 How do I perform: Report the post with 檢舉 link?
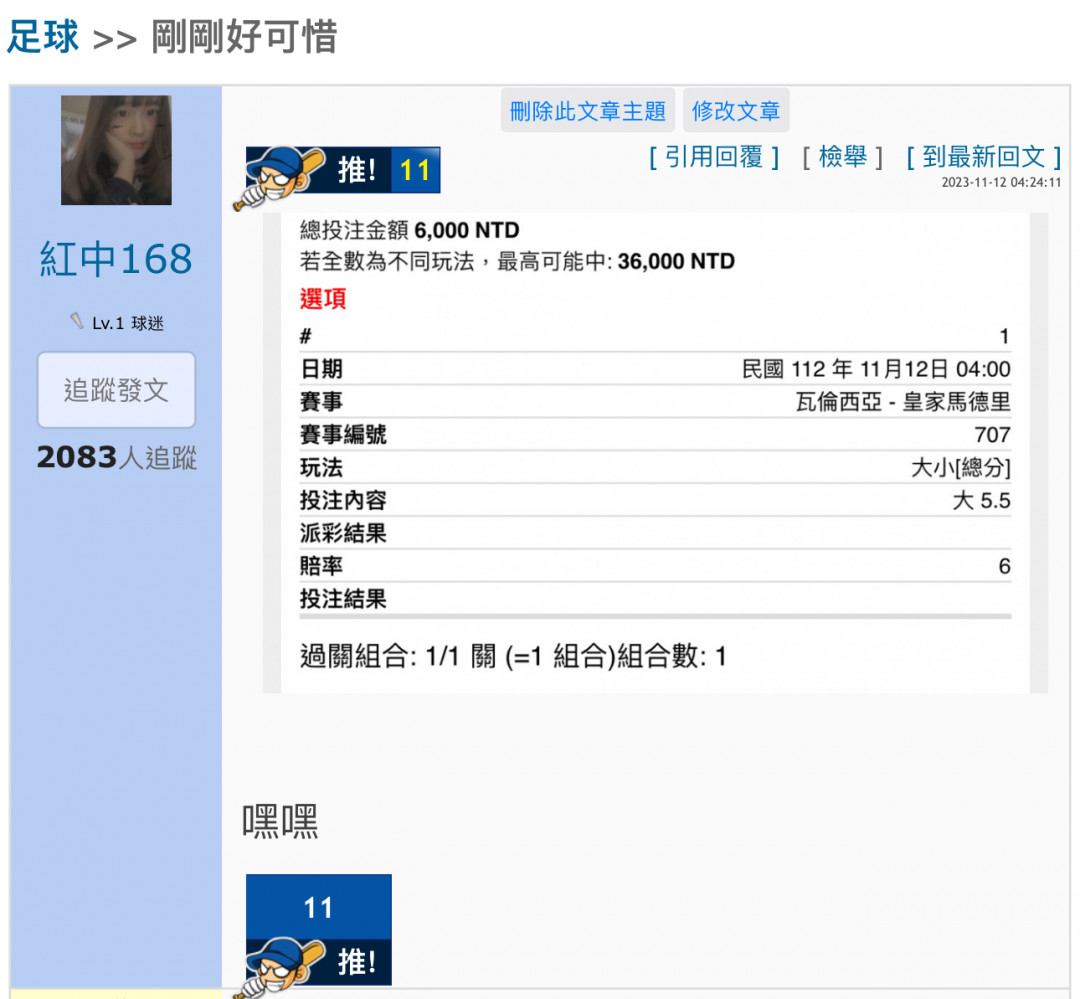[842, 157]
